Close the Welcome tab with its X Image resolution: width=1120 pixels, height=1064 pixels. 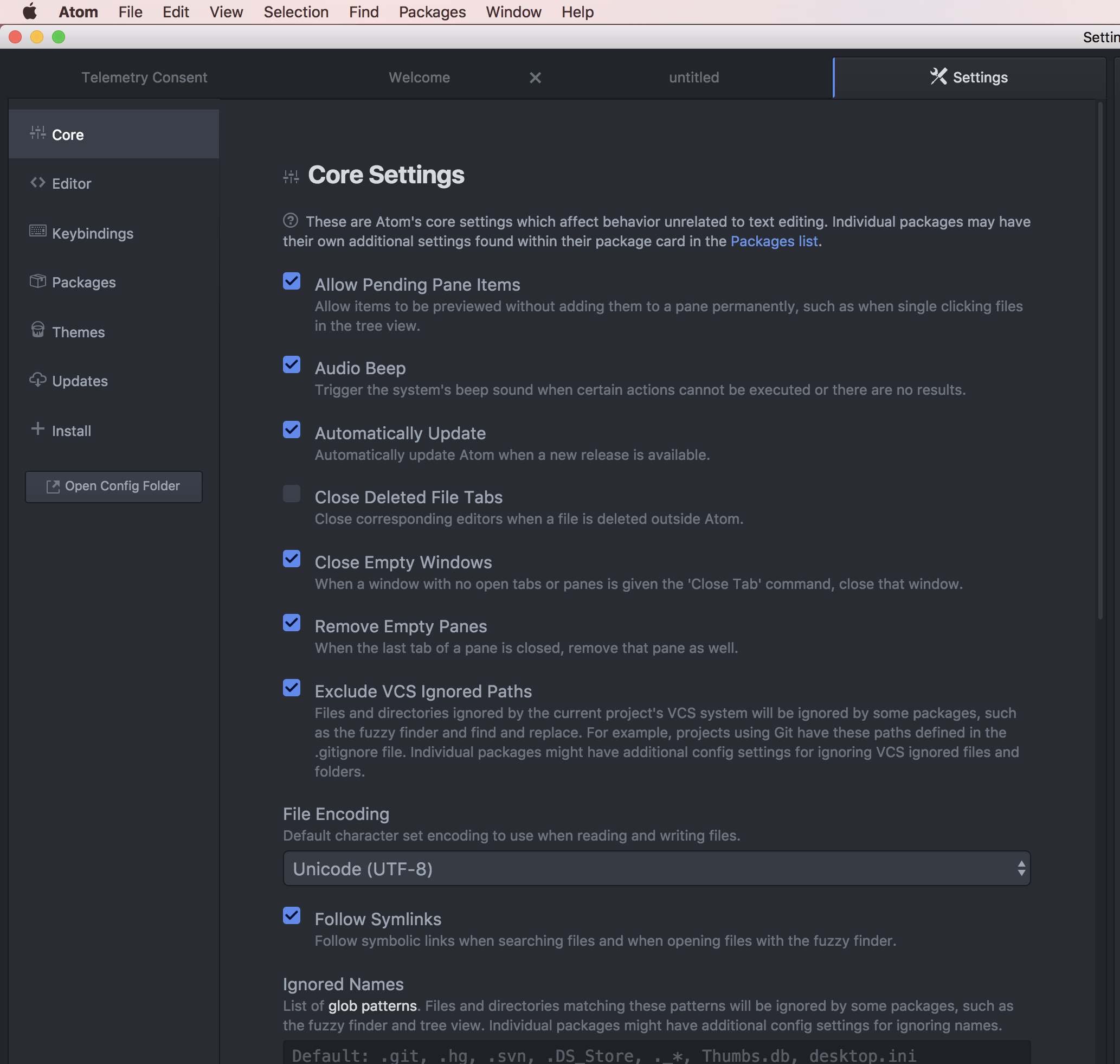[535, 78]
